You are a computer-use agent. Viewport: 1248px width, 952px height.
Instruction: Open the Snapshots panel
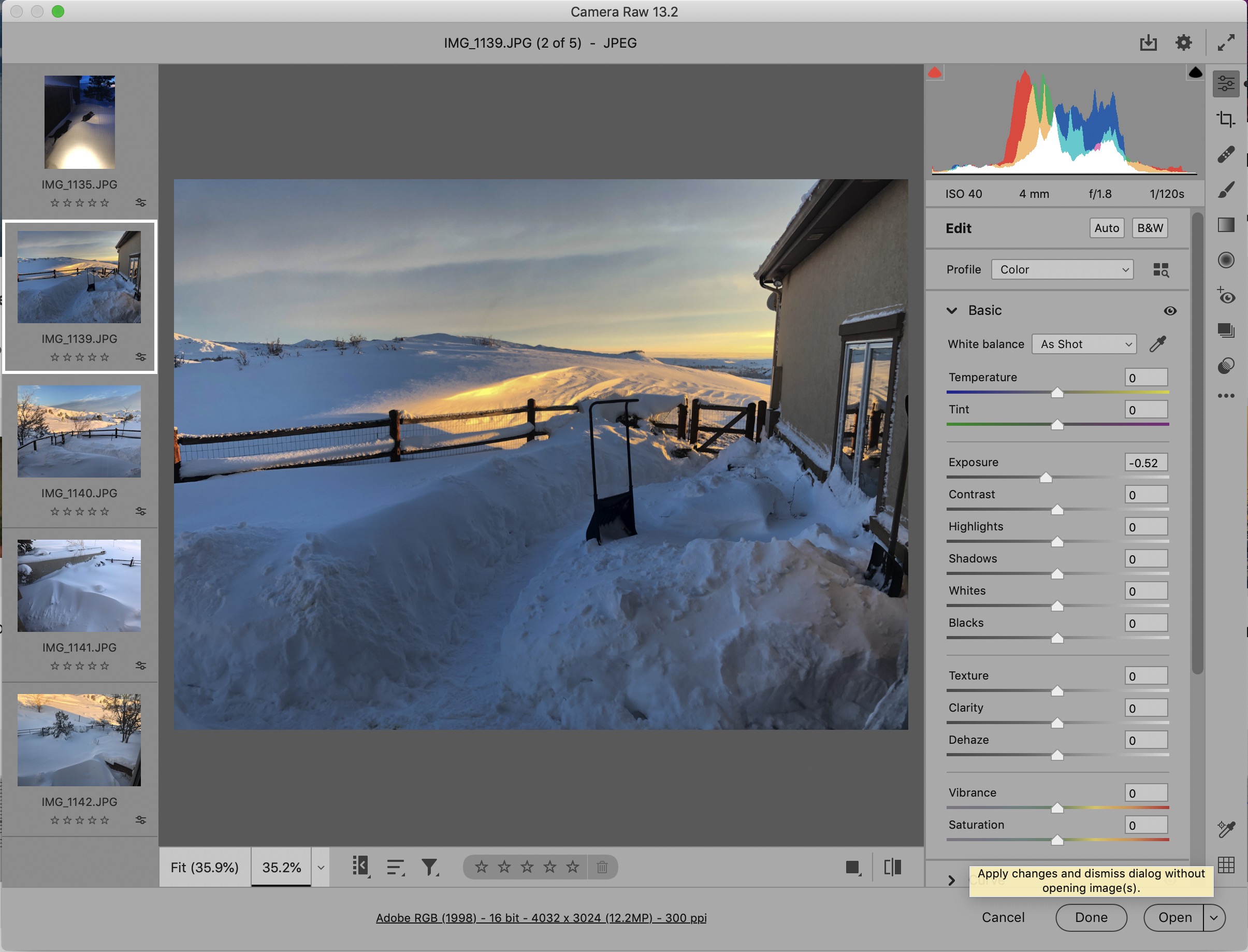click(1226, 330)
